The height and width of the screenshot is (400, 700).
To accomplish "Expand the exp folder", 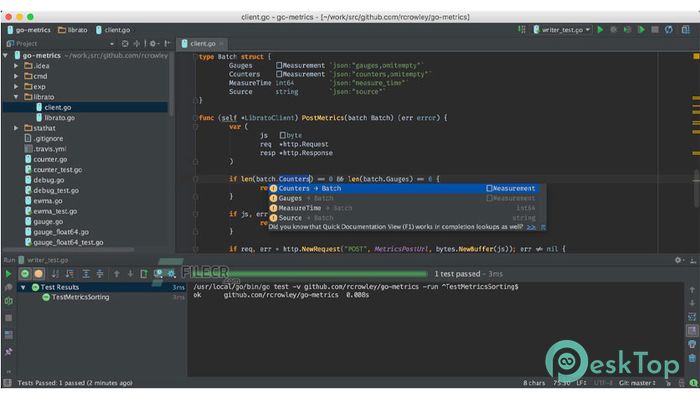I will [x=16, y=87].
